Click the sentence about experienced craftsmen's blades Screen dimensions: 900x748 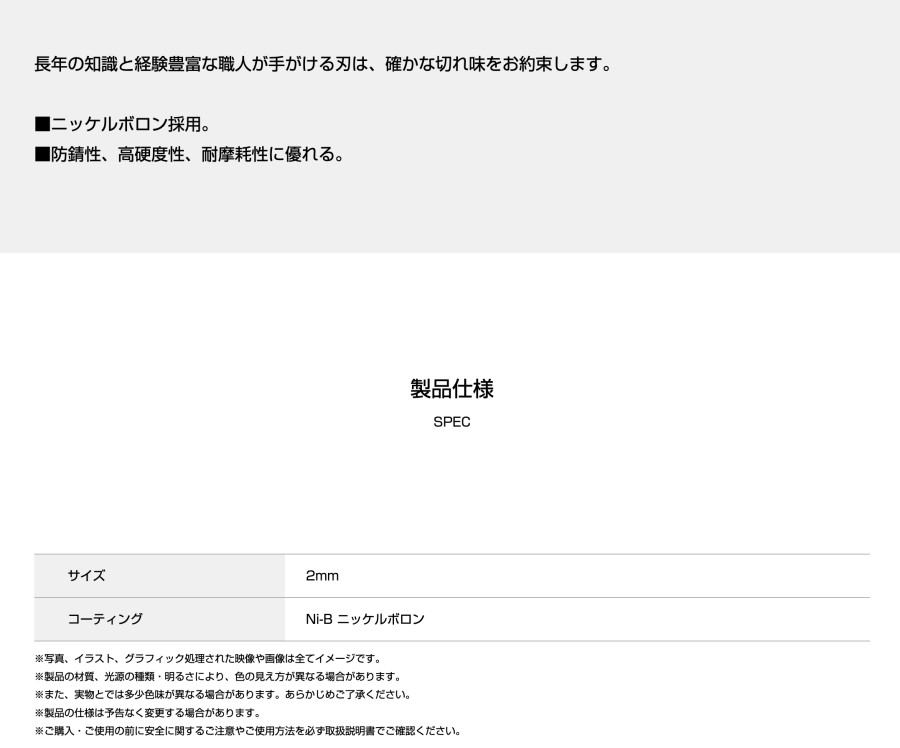click(322, 65)
